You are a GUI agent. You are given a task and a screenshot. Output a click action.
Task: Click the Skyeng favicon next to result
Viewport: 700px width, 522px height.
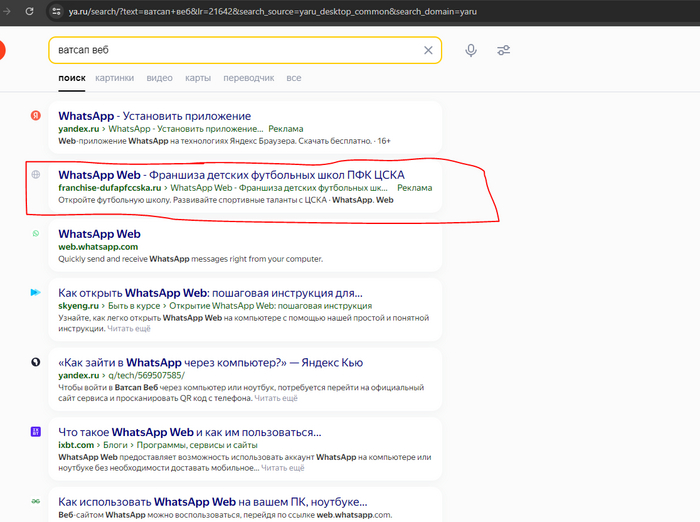(35, 292)
